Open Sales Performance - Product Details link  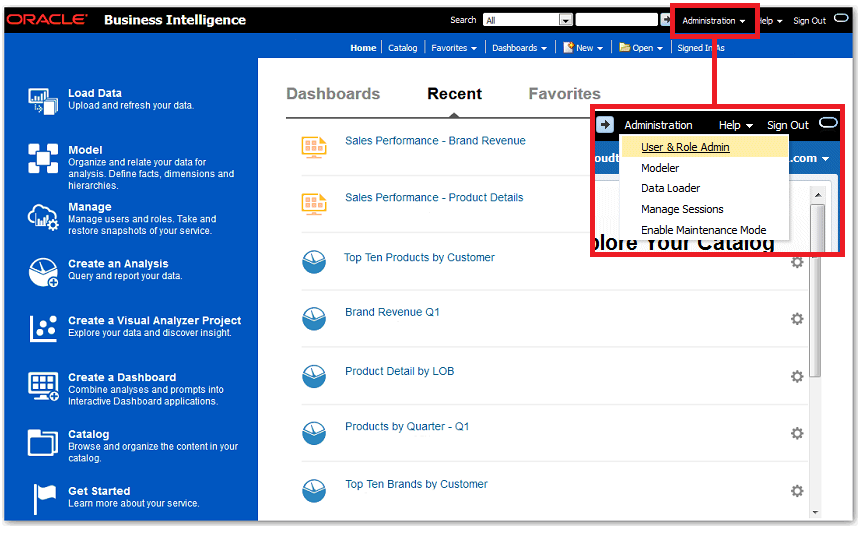pos(434,197)
